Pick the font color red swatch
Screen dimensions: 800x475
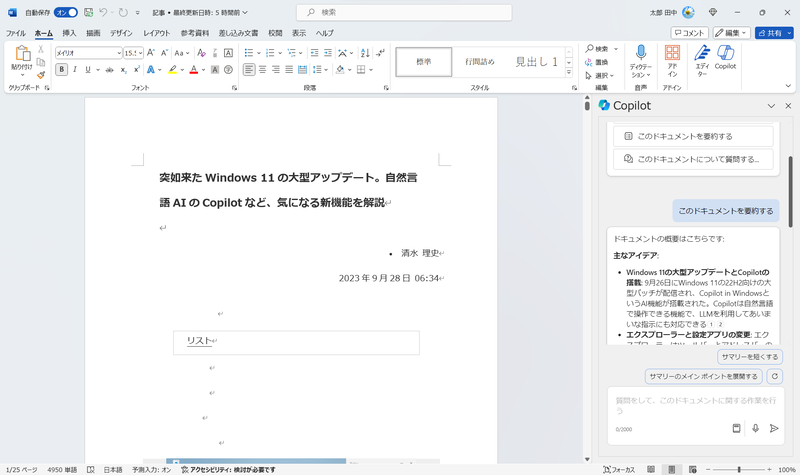tap(194, 70)
